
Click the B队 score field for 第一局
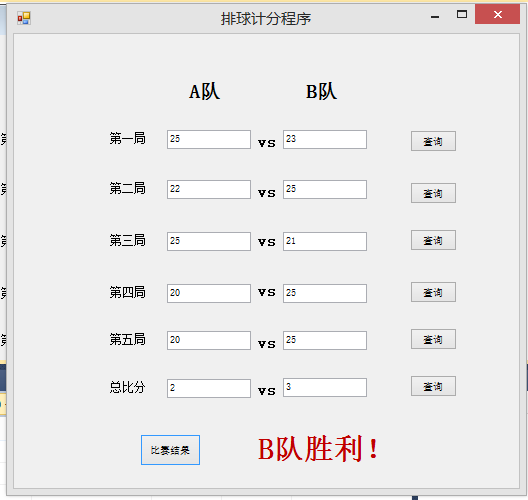[325, 139]
